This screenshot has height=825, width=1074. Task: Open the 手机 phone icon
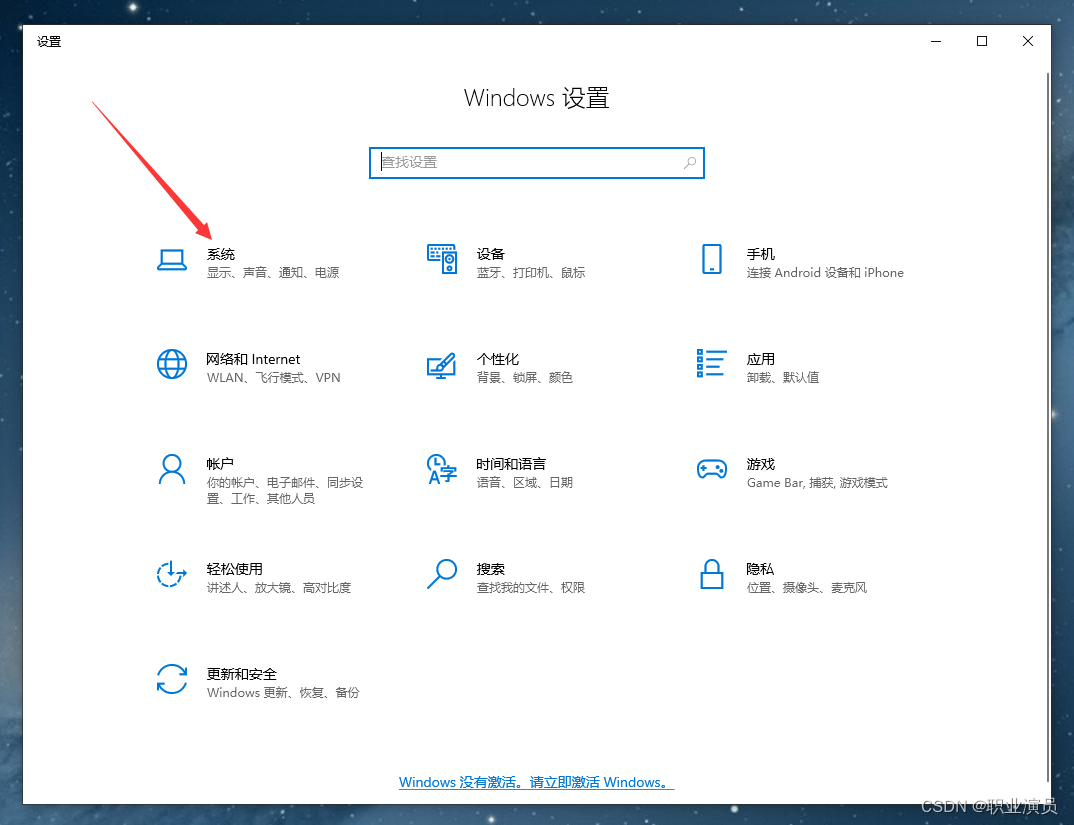click(x=712, y=259)
